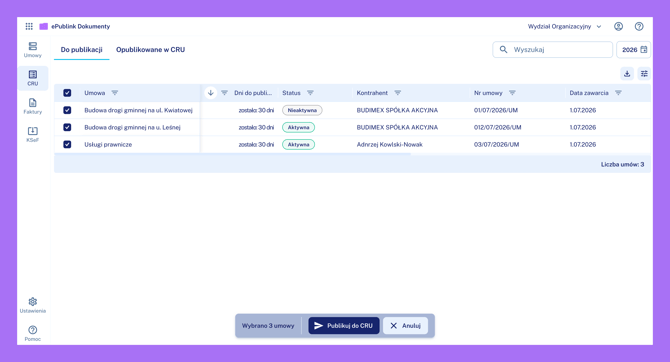Click the Nieaktywna status badge

point(302,110)
